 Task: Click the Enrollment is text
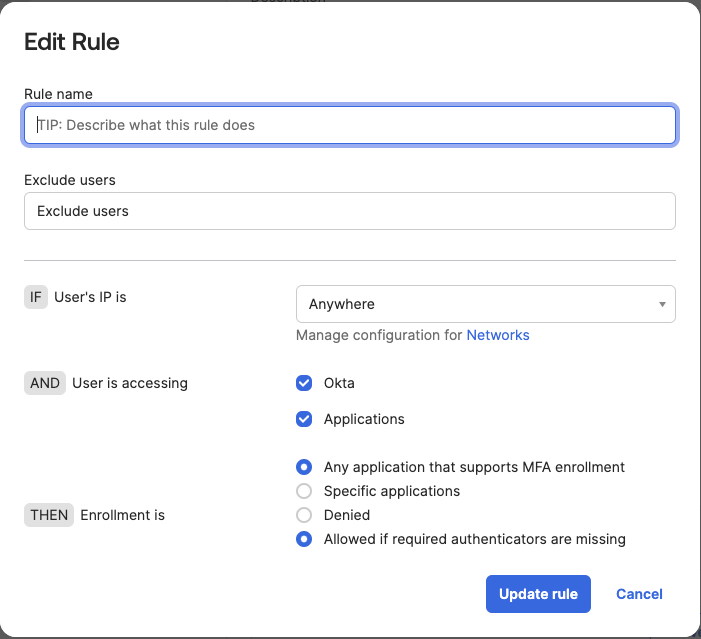click(122, 515)
